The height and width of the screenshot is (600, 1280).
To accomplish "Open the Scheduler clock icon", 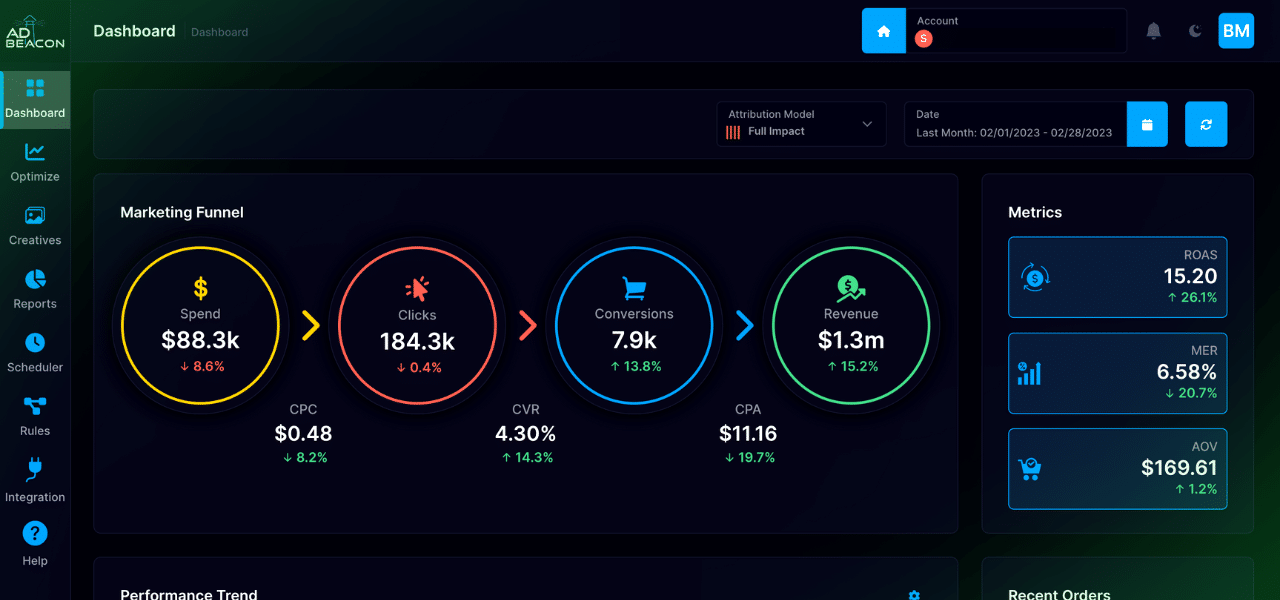I will 35,343.
